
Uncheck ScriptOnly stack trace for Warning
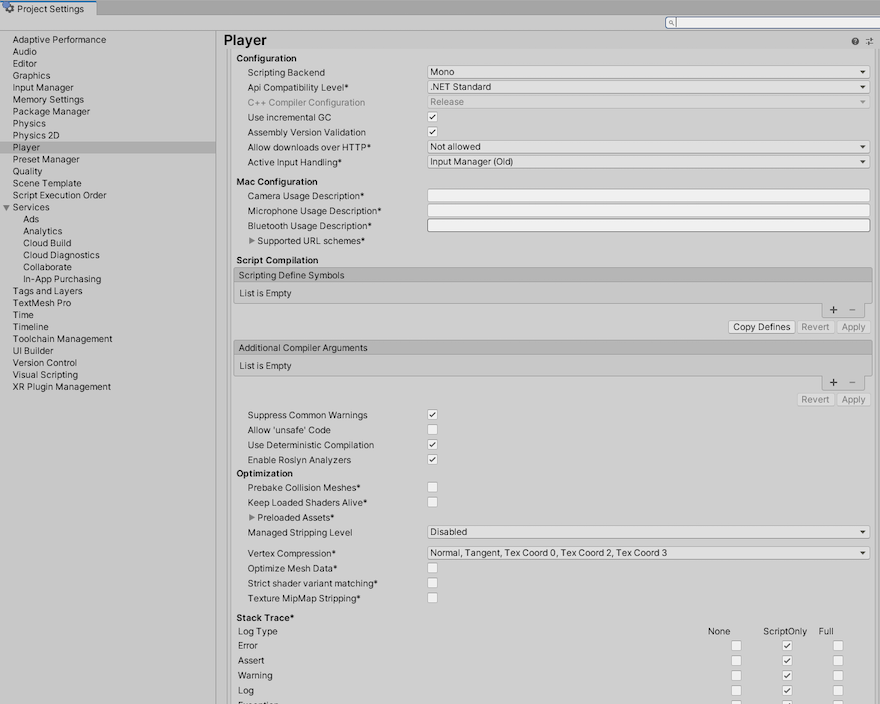787,675
